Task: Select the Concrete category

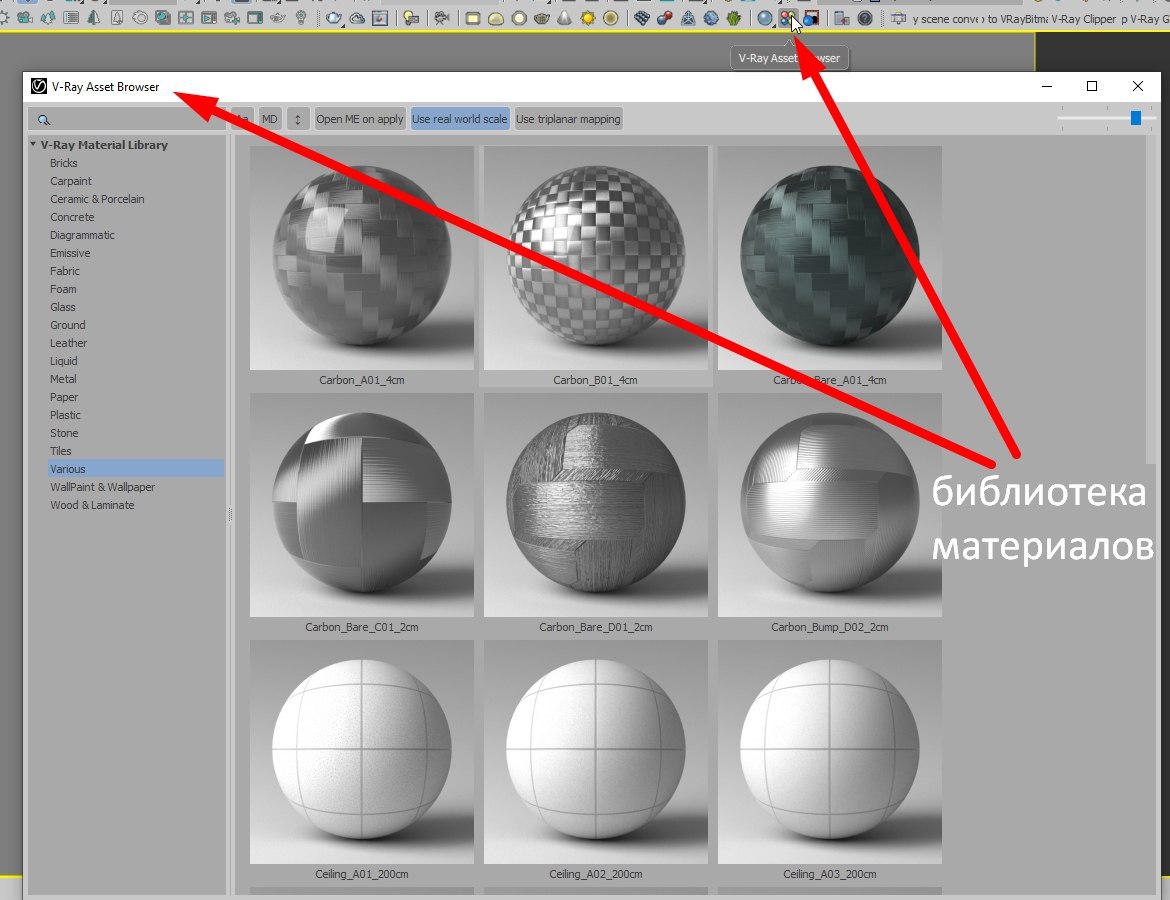Action: click(72, 217)
